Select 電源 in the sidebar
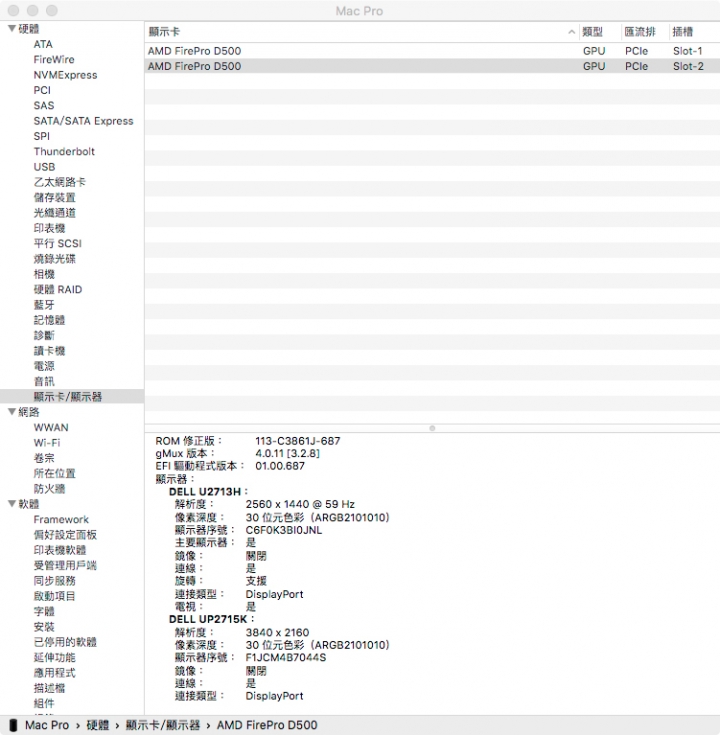Image resolution: width=720 pixels, height=735 pixels. coord(44,366)
